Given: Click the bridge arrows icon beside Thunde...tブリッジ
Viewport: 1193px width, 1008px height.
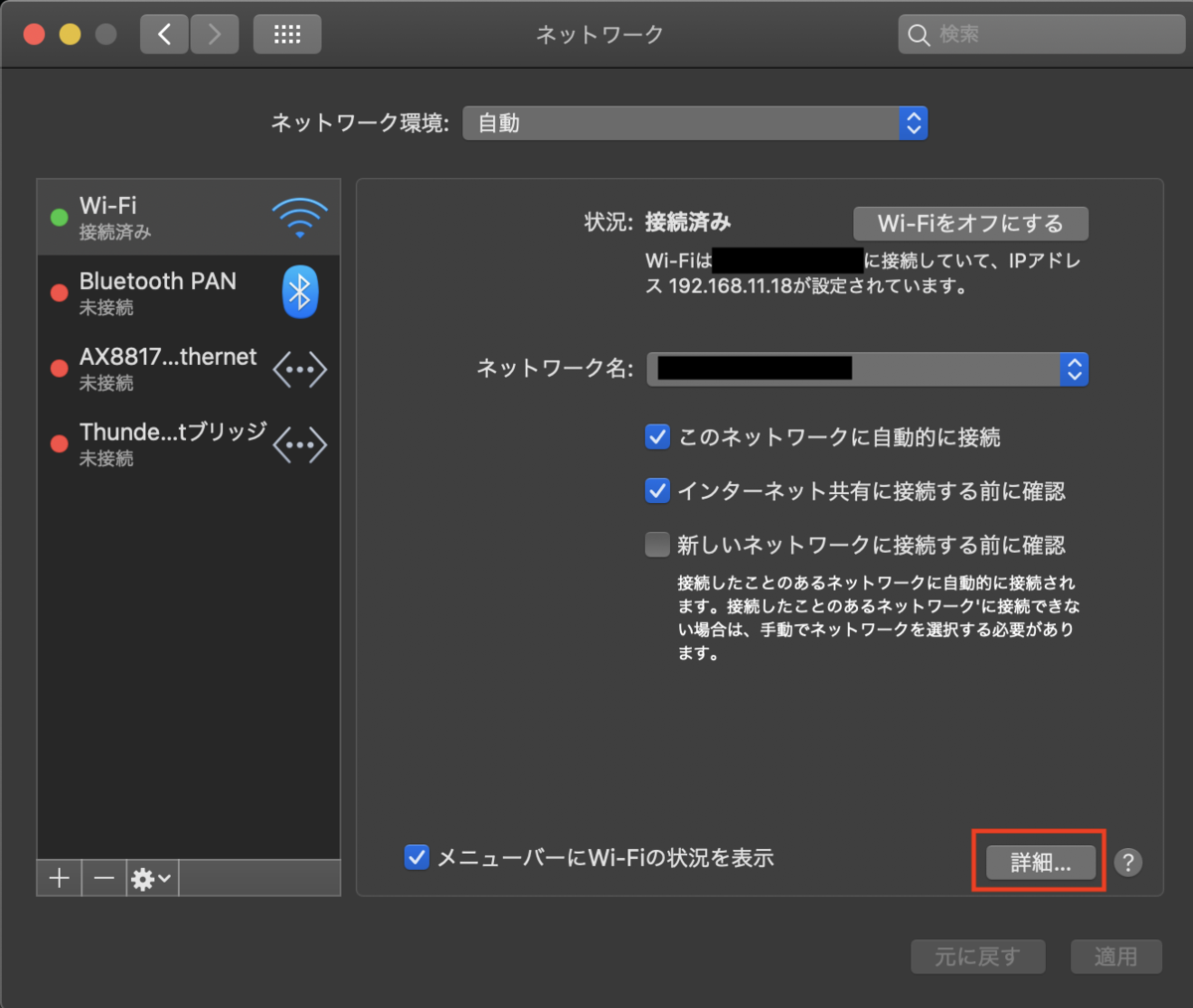Looking at the screenshot, I should [x=299, y=444].
